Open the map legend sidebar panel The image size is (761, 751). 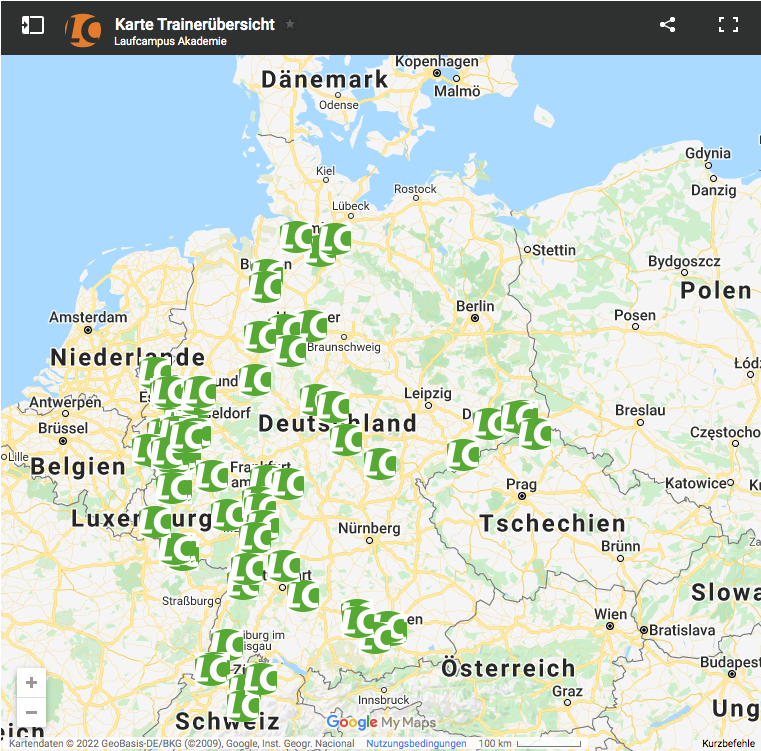coord(33,25)
